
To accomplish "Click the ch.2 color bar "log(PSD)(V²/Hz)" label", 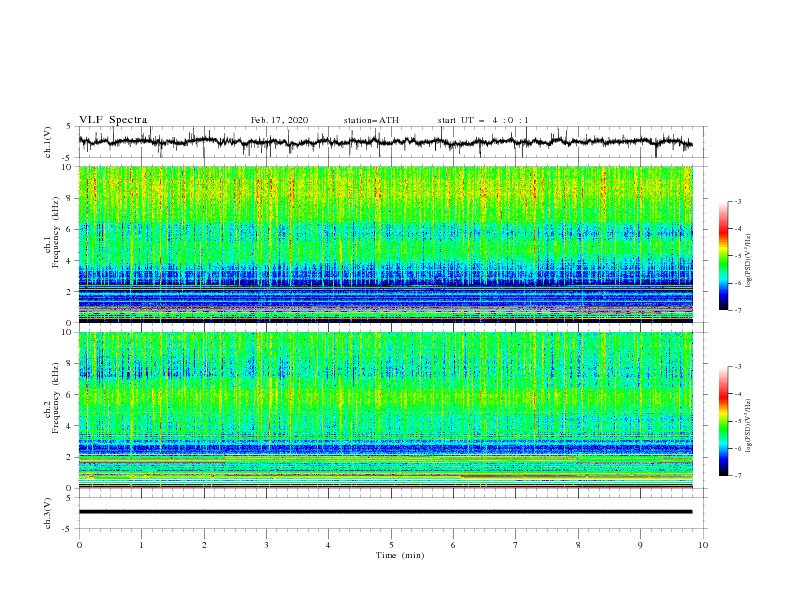I will pos(749,426).
